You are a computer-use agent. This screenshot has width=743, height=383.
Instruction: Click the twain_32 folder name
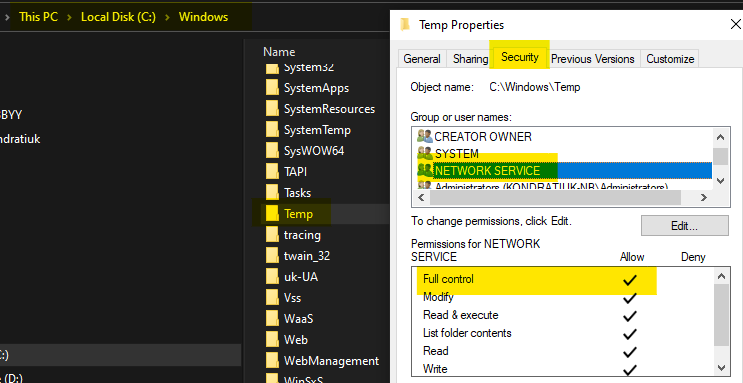click(x=307, y=256)
